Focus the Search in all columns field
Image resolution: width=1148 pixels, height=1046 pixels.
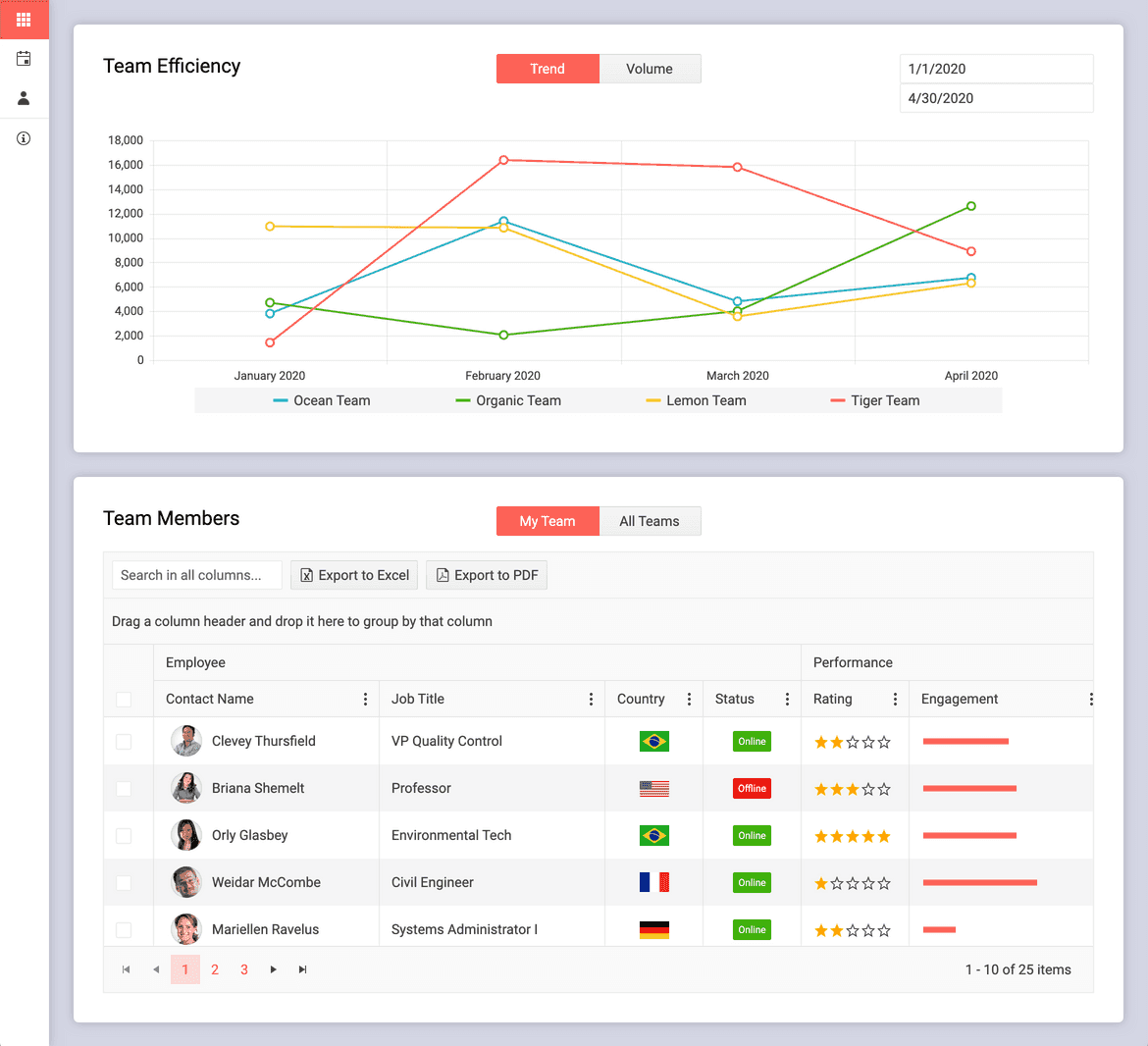[197, 575]
